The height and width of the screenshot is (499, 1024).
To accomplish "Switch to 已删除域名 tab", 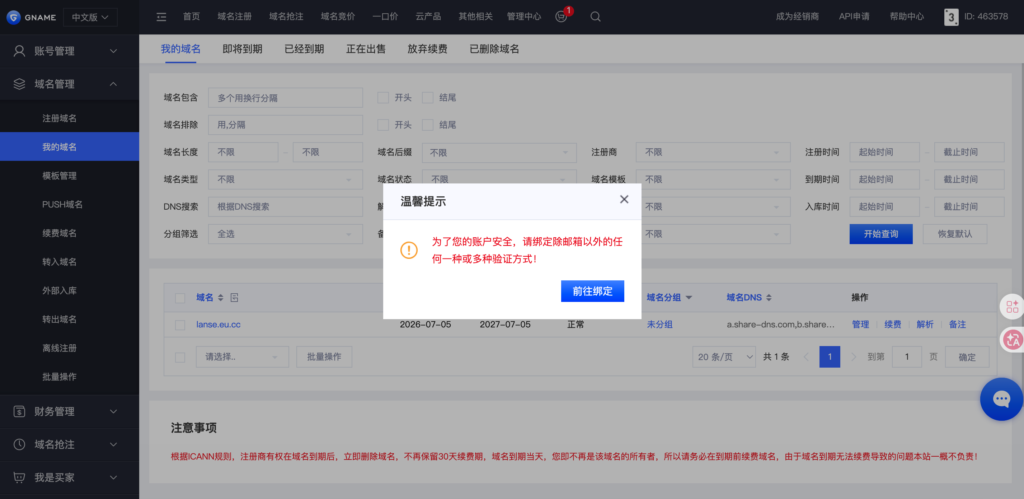I will pos(494,49).
